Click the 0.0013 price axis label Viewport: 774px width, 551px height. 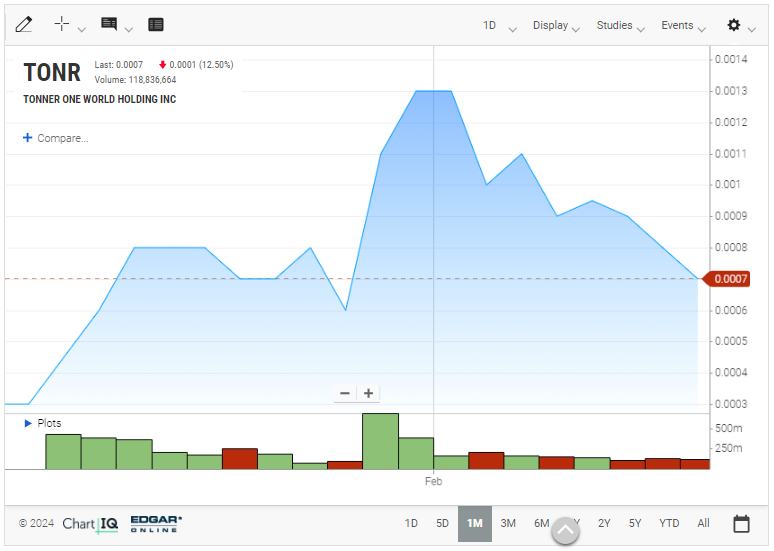click(731, 91)
